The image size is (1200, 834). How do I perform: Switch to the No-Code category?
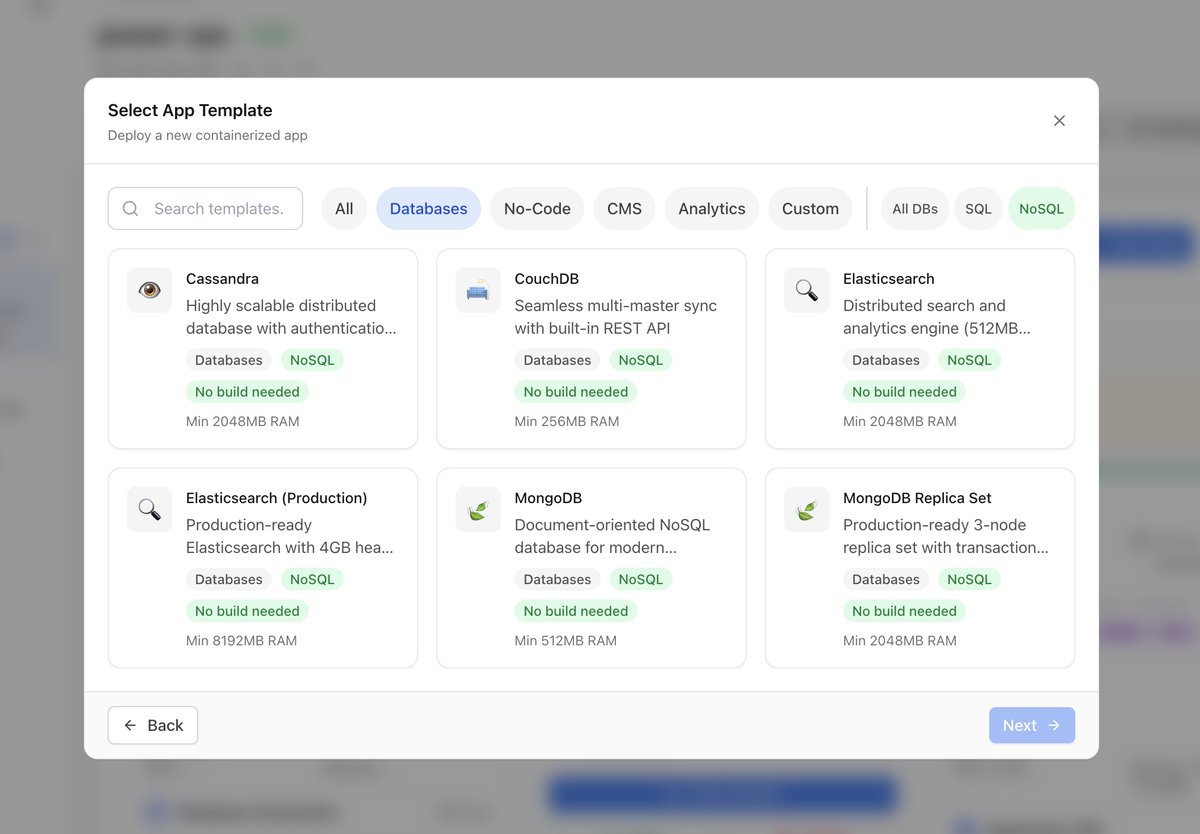[537, 208]
